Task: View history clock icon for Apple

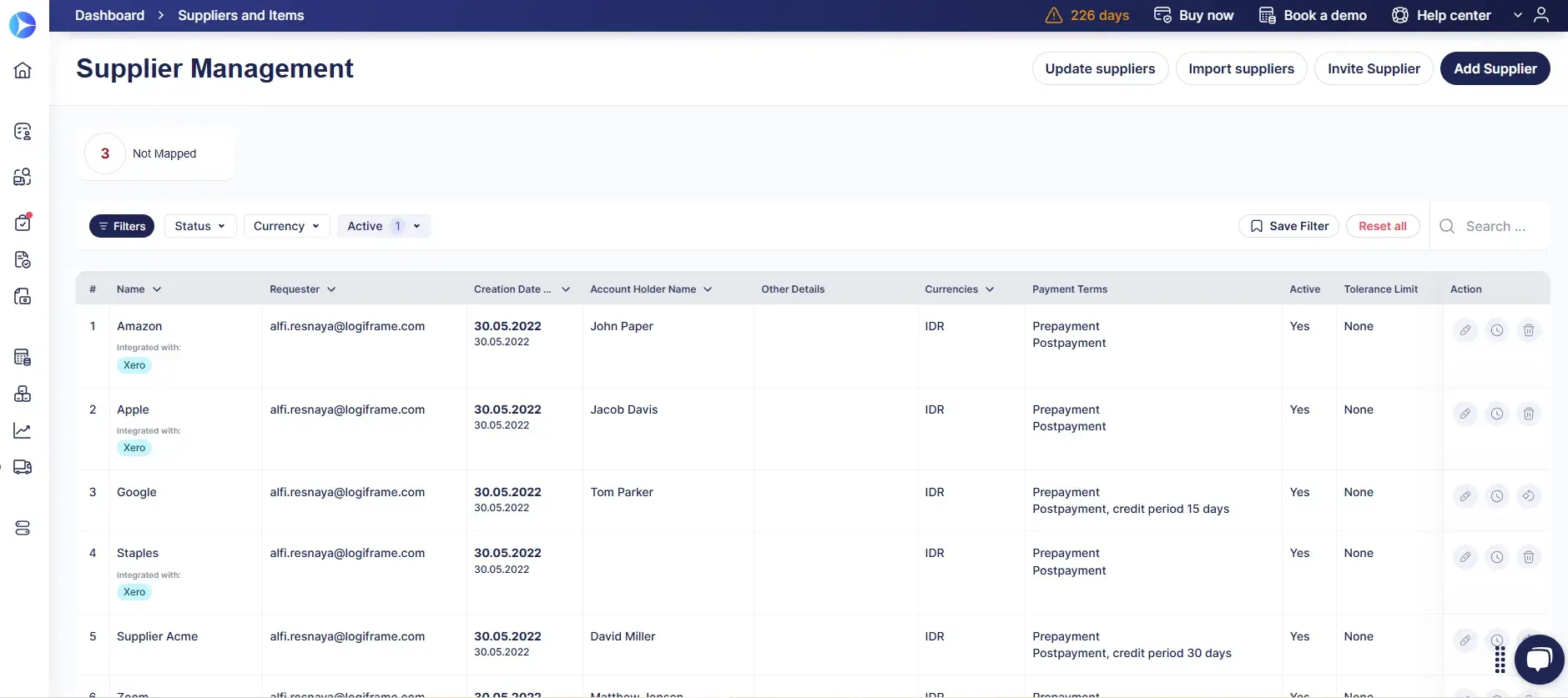Action: pos(1497,414)
